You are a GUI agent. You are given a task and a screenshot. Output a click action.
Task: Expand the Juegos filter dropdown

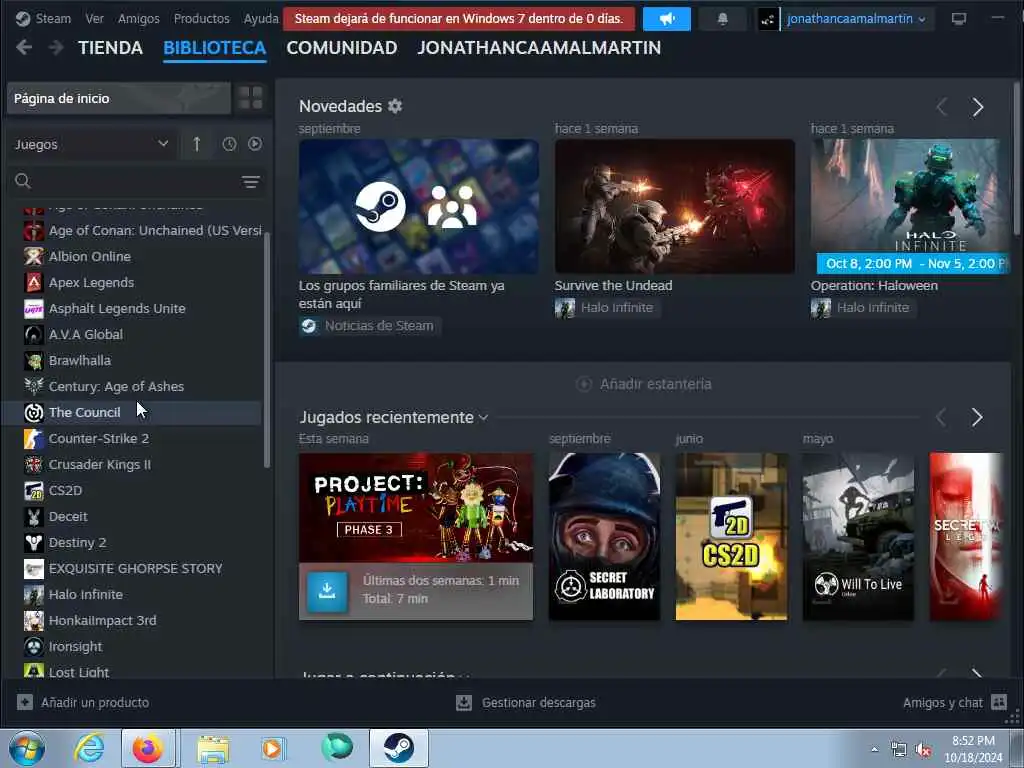(x=91, y=144)
